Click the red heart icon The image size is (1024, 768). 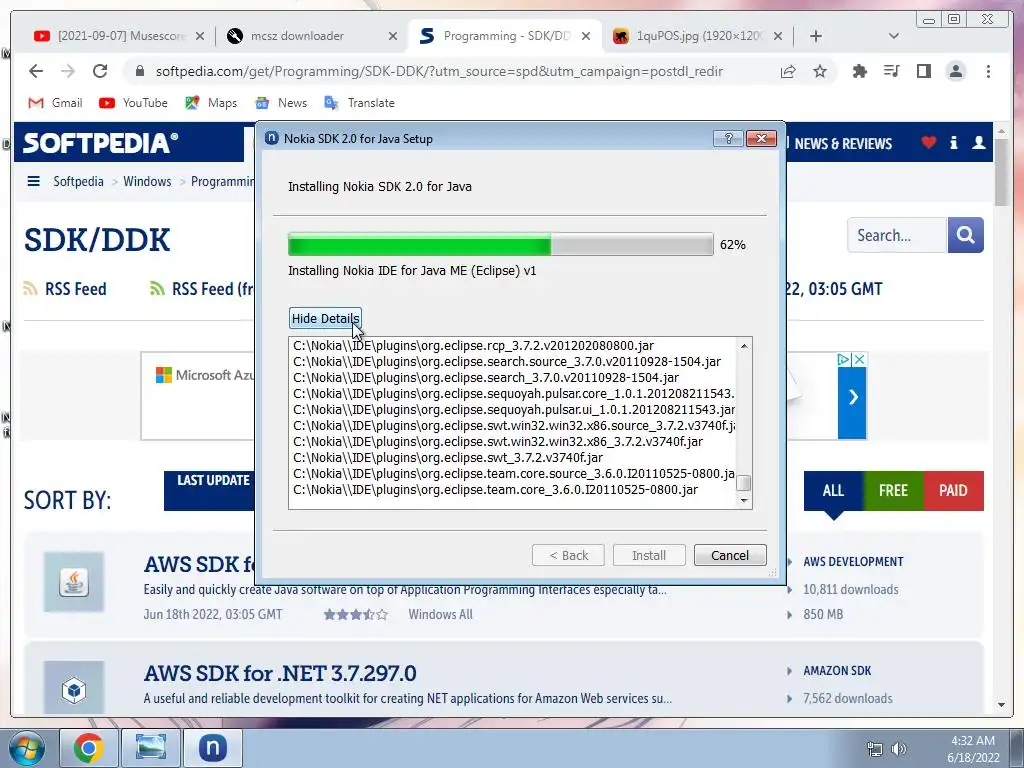pos(929,142)
